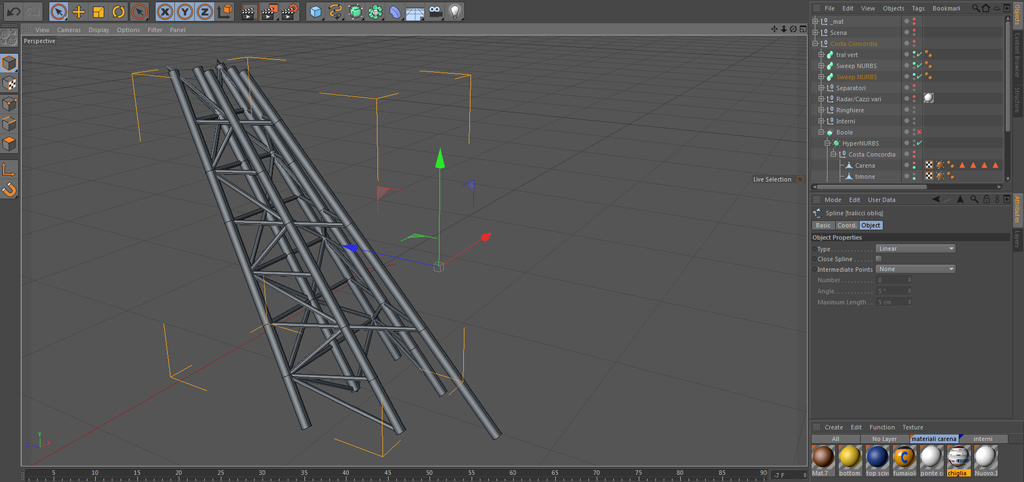Open viewport Filter menu
Image resolution: width=1024 pixels, height=482 pixels.
click(155, 30)
